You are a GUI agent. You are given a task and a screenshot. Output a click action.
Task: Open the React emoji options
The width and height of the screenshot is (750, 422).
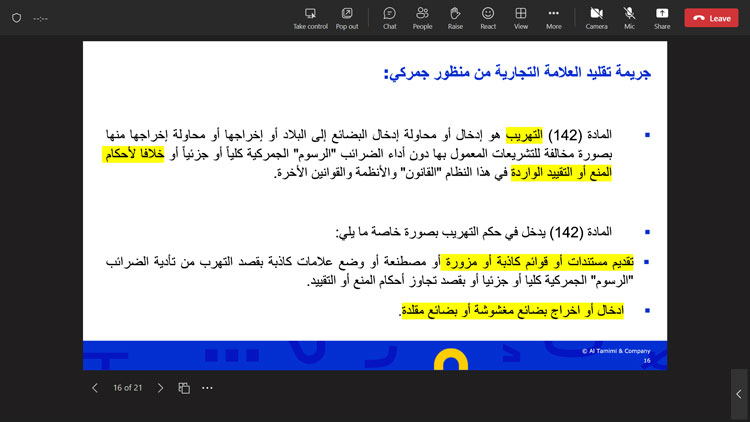coord(488,17)
